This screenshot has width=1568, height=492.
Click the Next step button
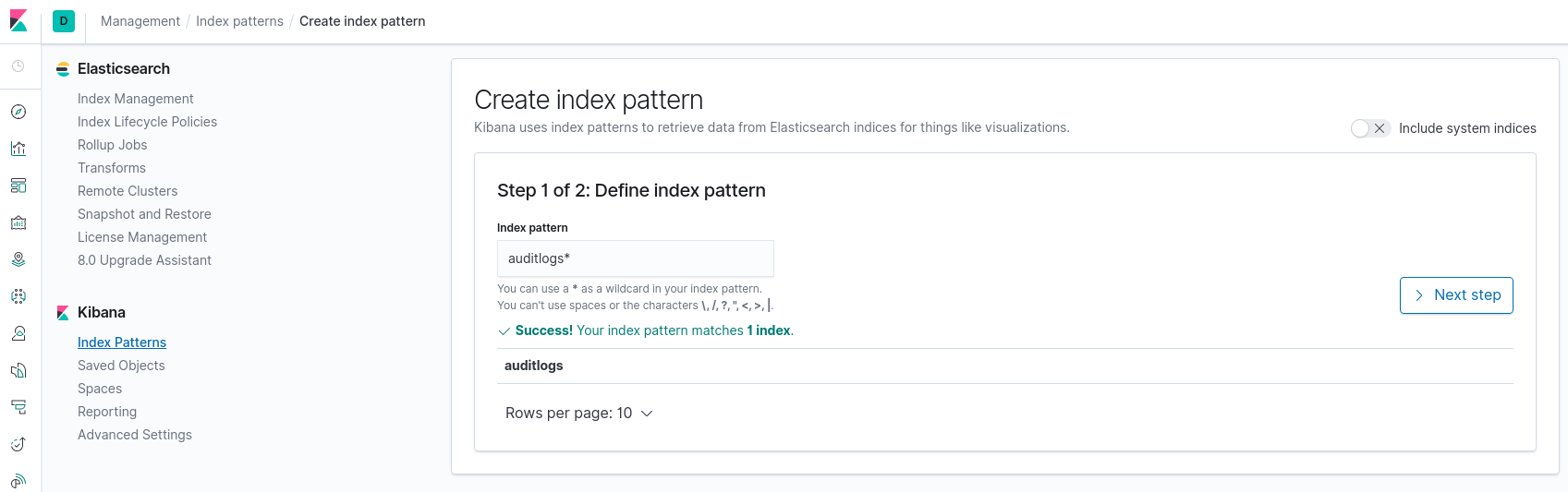coord(1456,295)
